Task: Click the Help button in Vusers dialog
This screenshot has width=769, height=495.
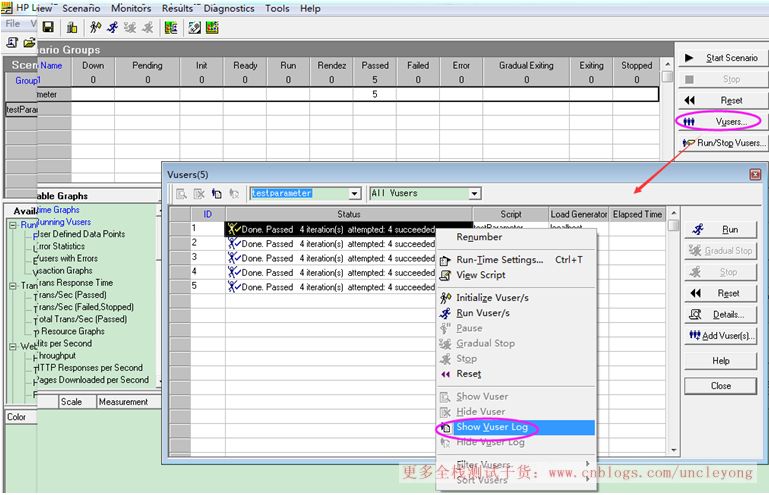Action: pyautogui.click(x=720, y=361)
